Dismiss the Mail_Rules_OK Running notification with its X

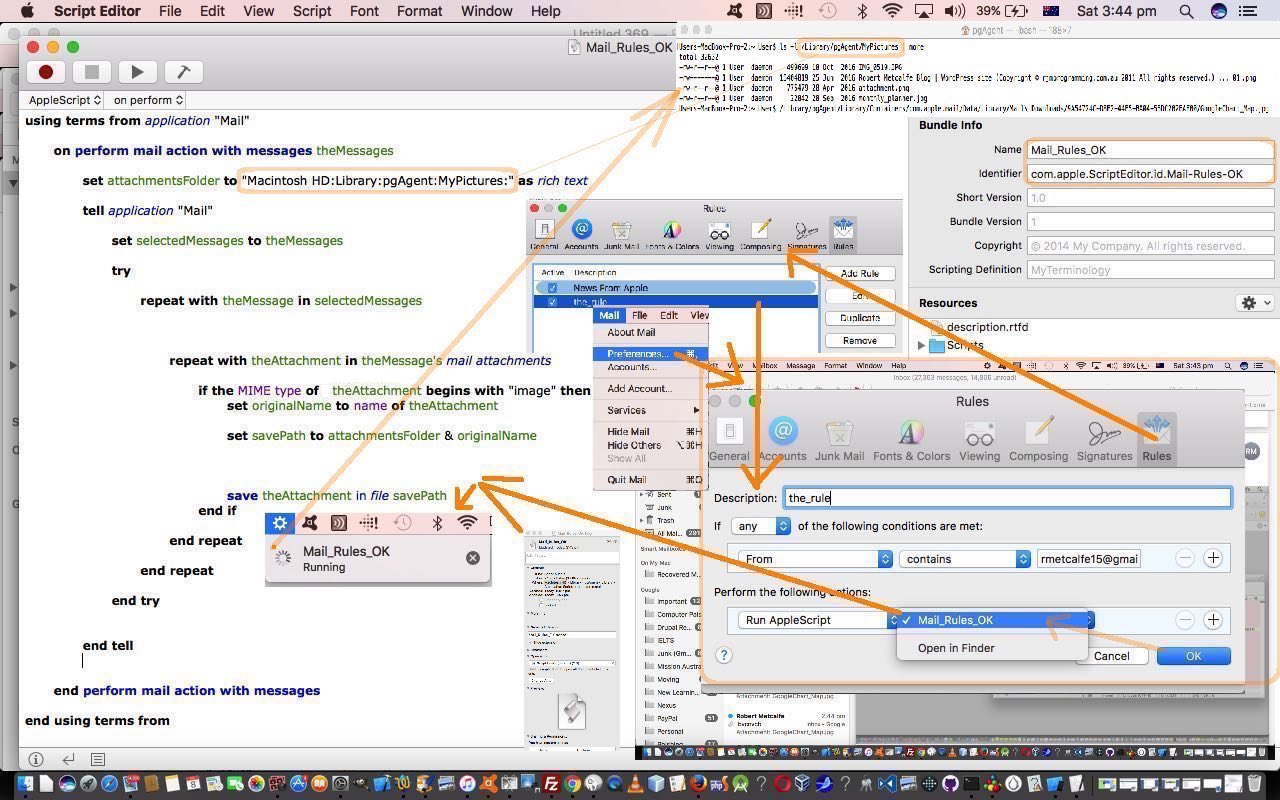click(473, 558)
